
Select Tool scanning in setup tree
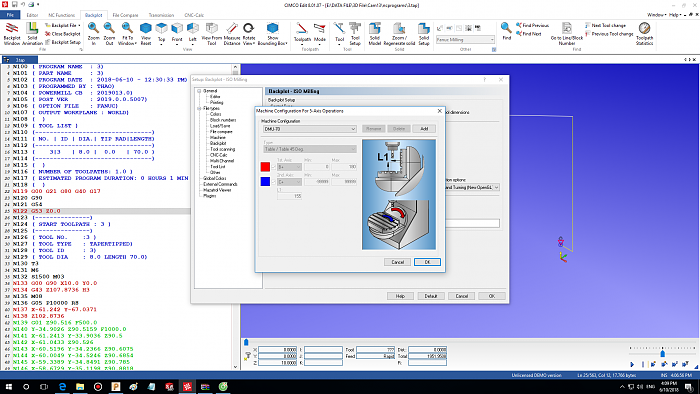pyautogui.click(x=222, y=149)
